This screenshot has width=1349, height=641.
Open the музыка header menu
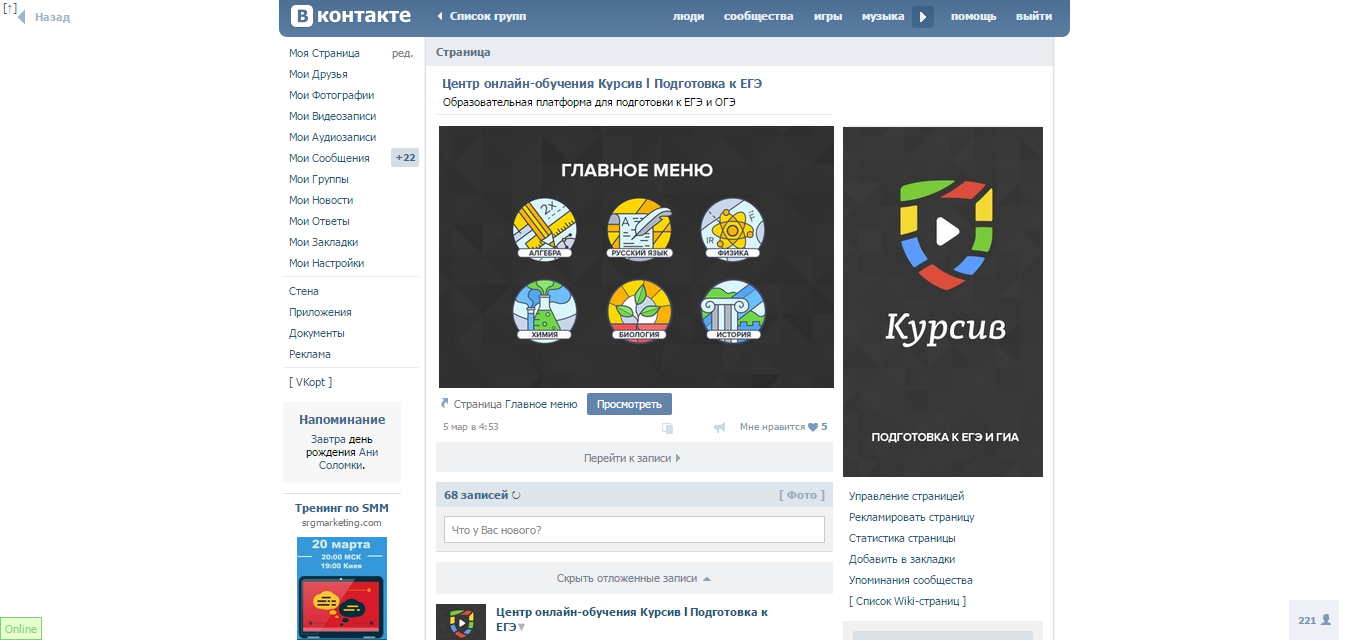(x=883, y=16)
